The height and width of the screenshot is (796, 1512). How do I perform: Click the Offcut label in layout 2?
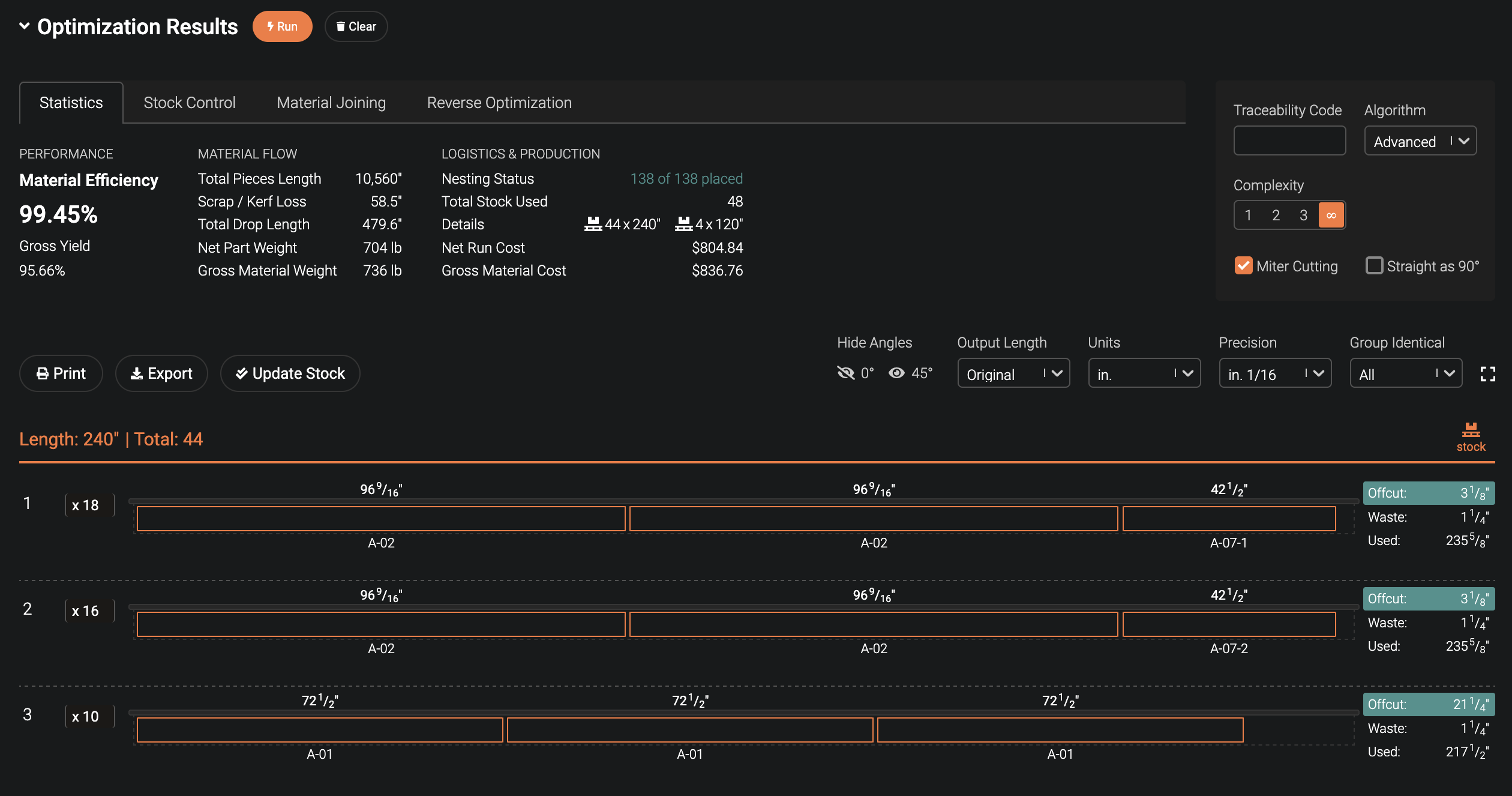1429,599
